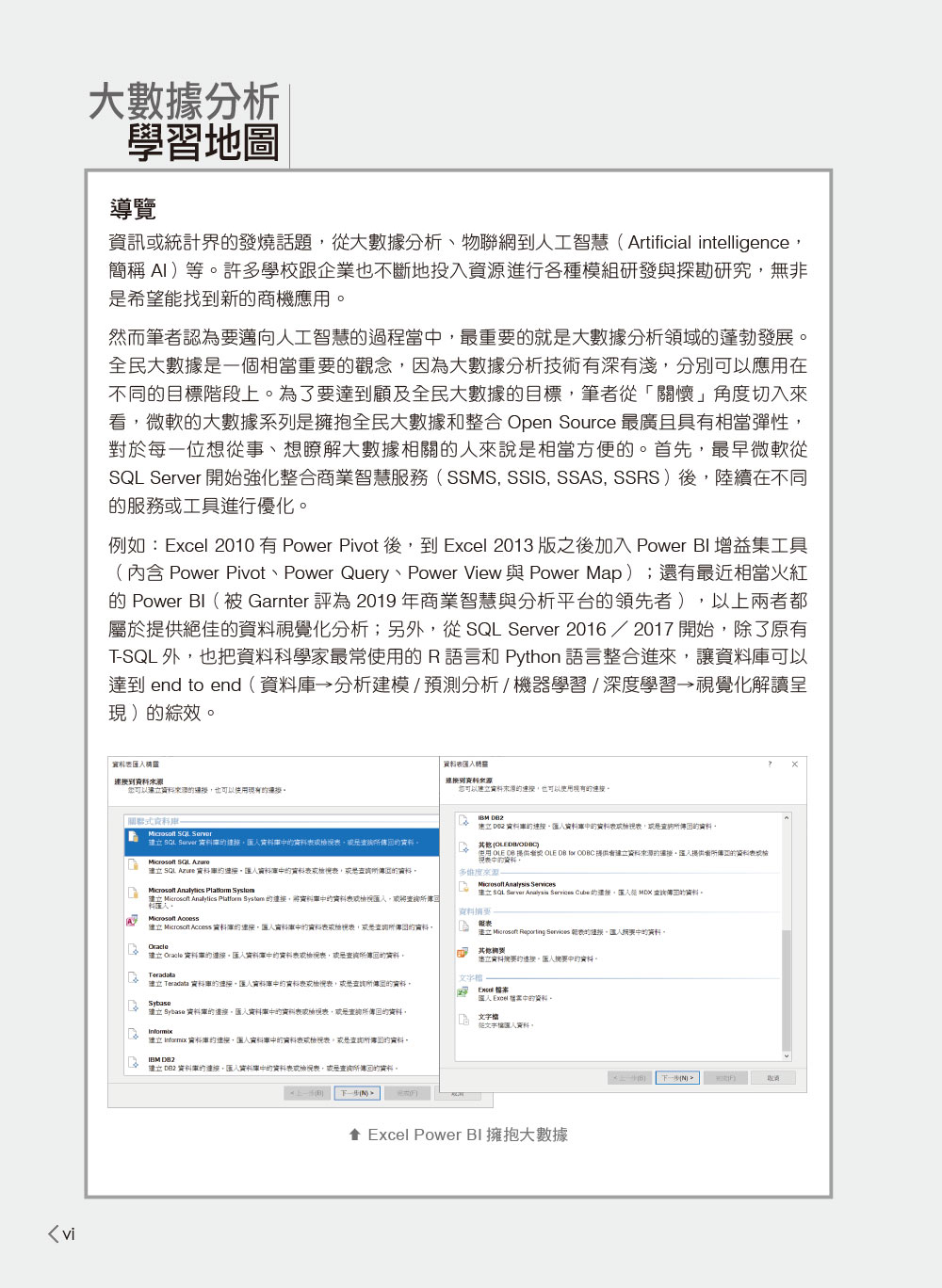The height and width of the screenshot is (1288, 942).
Task: Select IBM DB2 icon in background wizard window
Action: (134, 1063)
